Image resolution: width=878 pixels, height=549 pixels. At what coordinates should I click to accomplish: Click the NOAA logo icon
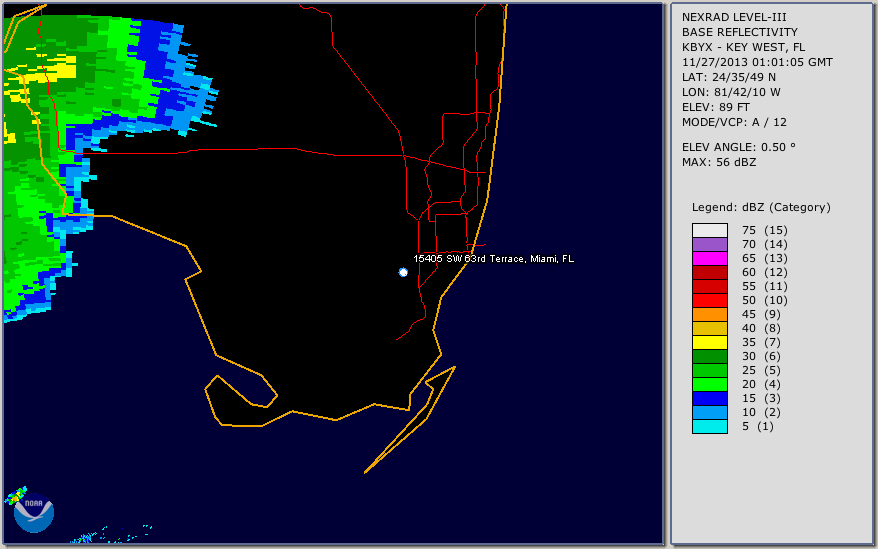[x=34, y=513]
